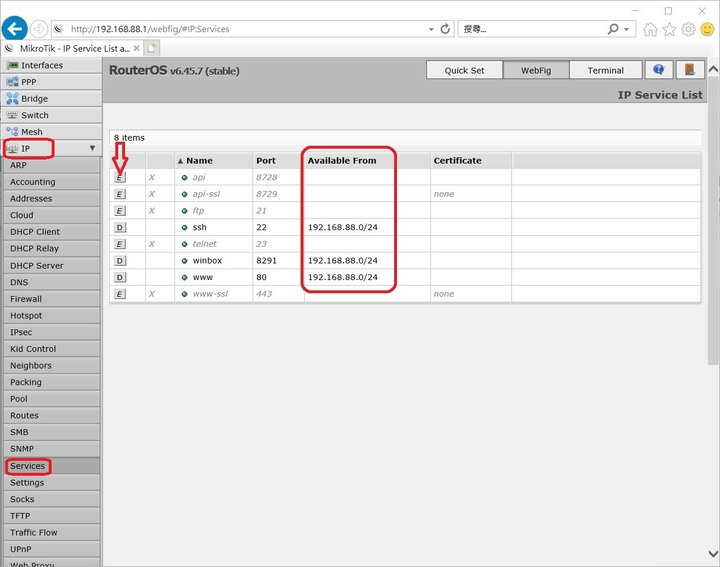
Task: Open DHCP Client submenu
Action: click(51, 232)
